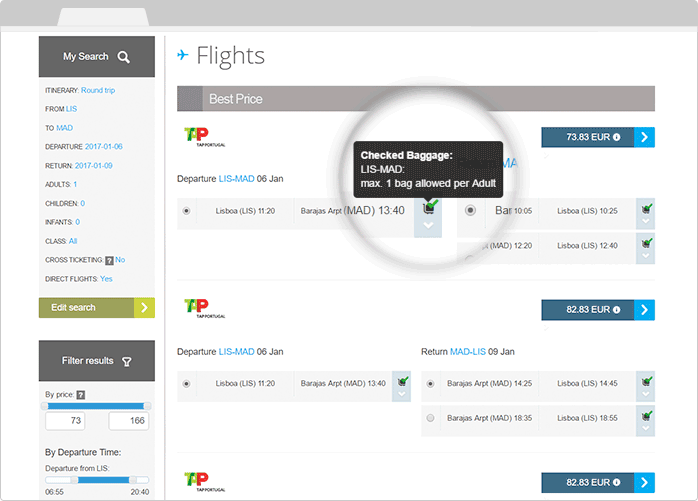The width and height of the screenshot is (698, 501).
Task: Expand details of magnified Lisboa 11:20 flight
Action: coord(428,225)
